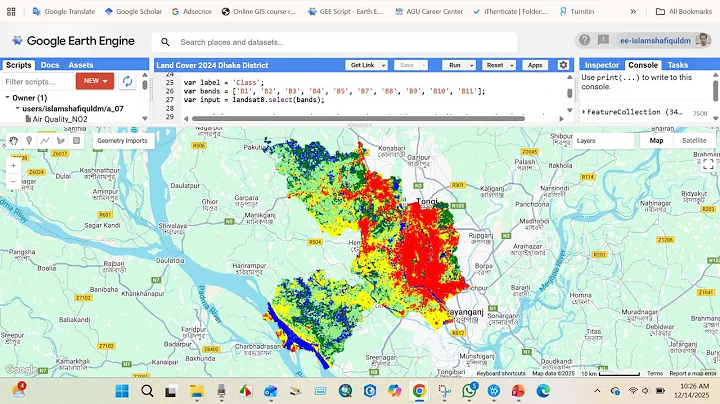Image resolution: width=720 pixels, height=404 pixels.
Task: Open the Save options dropdown arrow
Action: (x=423, y=65)
